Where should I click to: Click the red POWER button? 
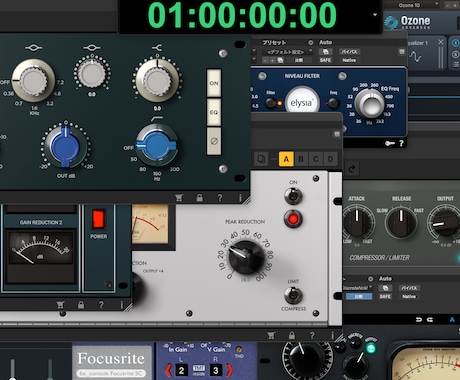tap(99, 219)
